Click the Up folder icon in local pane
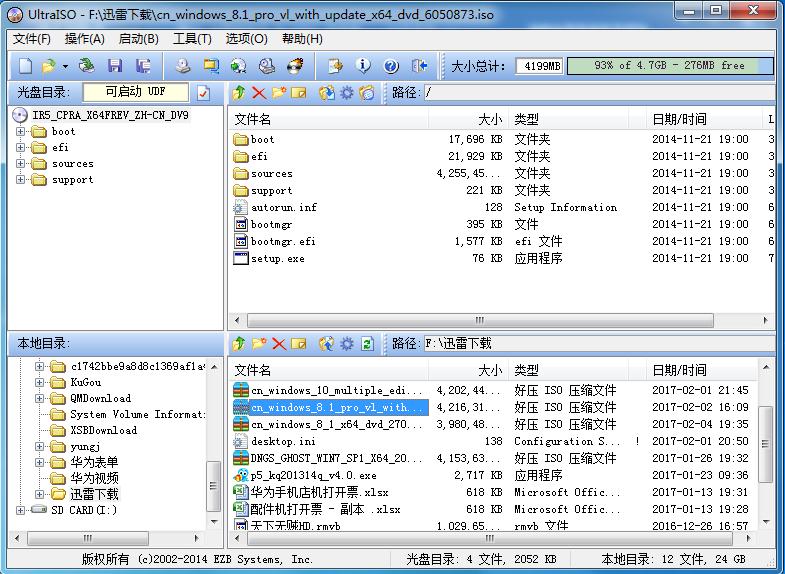The height and width of the screenshot is (574, 785). point(239,343)
